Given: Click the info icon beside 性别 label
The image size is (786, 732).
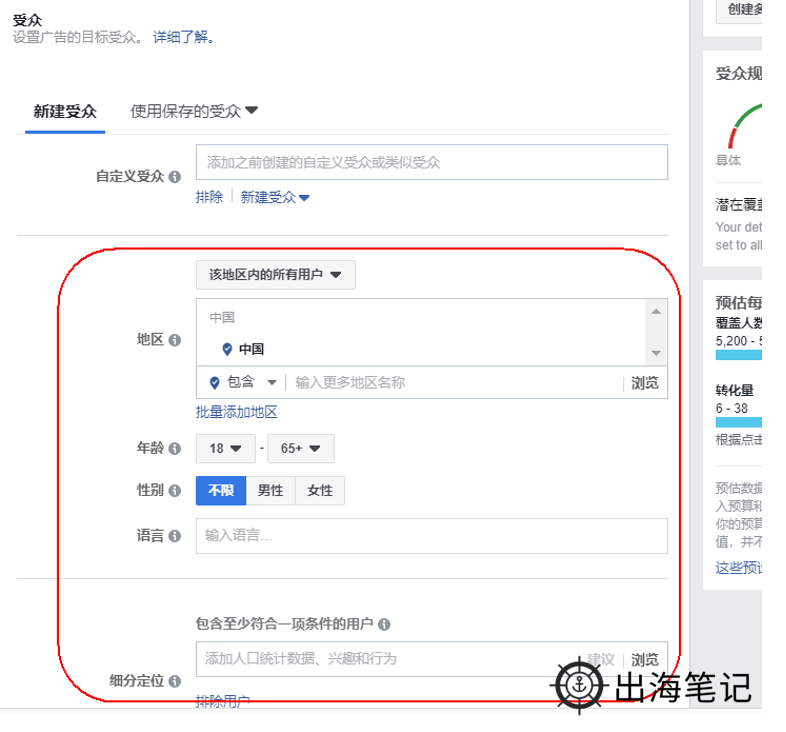Looking at the screenshot, I should coord(175,491).
